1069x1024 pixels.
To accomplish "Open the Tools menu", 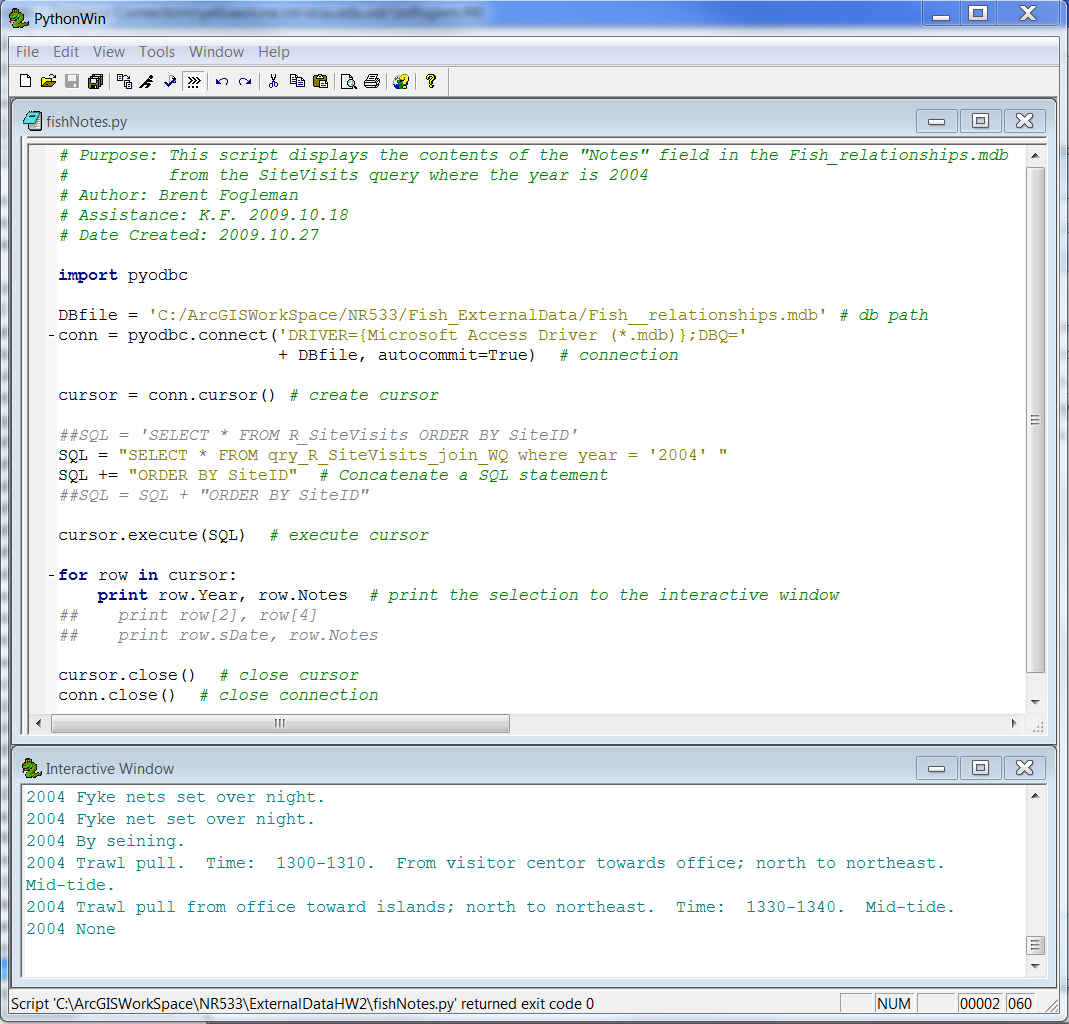I will pyautogui.click(x=157, y=52).
